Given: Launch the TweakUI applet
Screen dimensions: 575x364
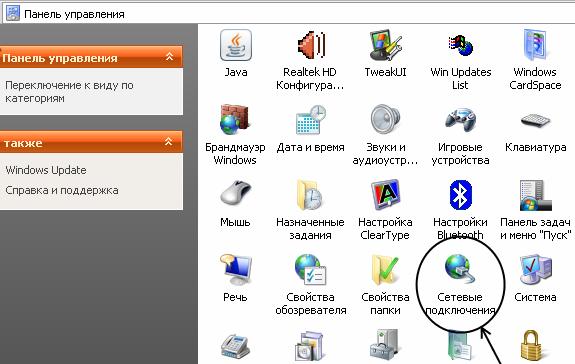Looking at the screenshot, I should tap(385, 45).
